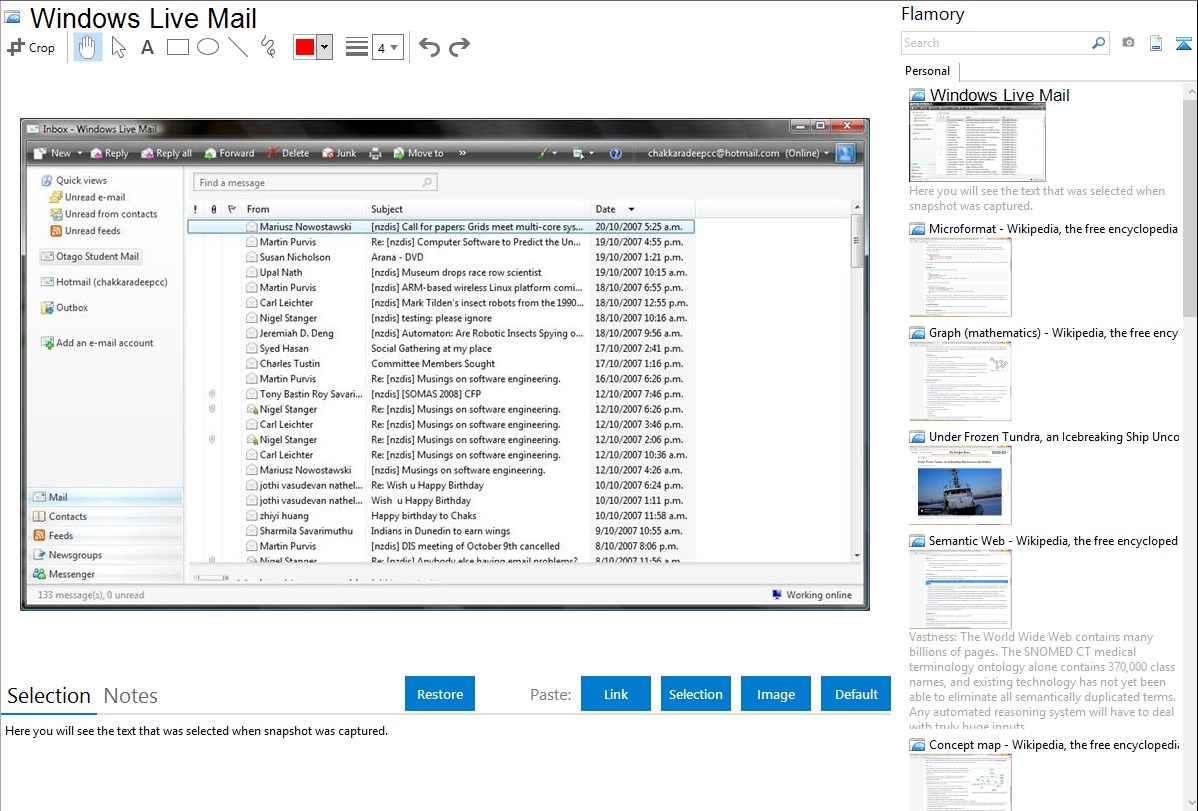
Task: Redo the last annotation
Action: tap(459, 47)
